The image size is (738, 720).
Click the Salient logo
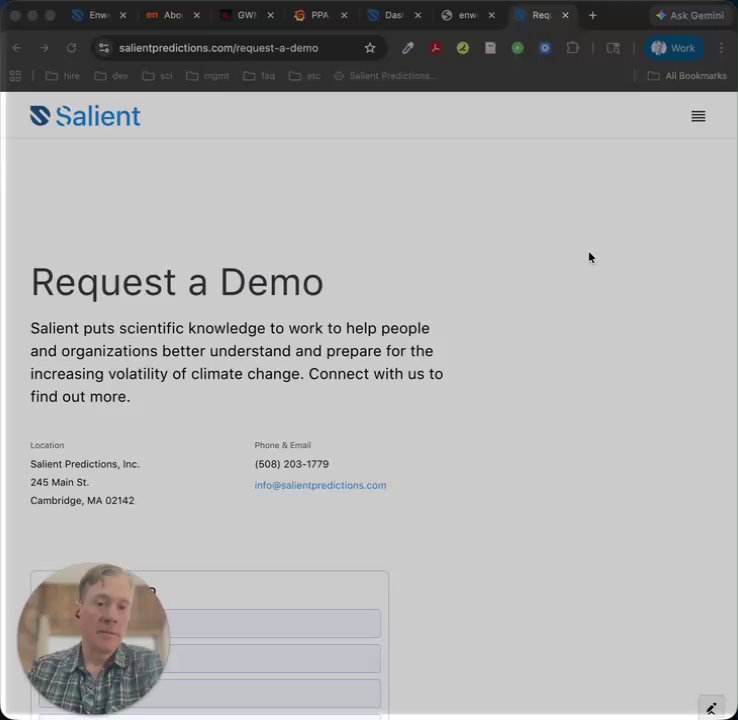click(x=85, y=116)
